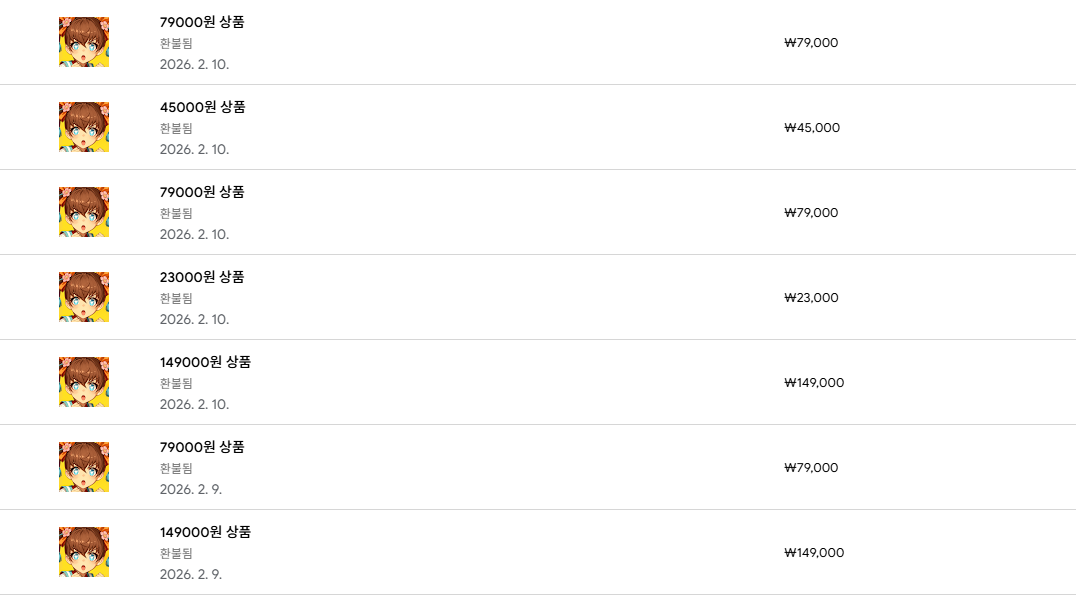Click the game icon for 149000원 상품 dated 2026. 2. 9.
Viewport: 1076px width, 598px height.
84,552
